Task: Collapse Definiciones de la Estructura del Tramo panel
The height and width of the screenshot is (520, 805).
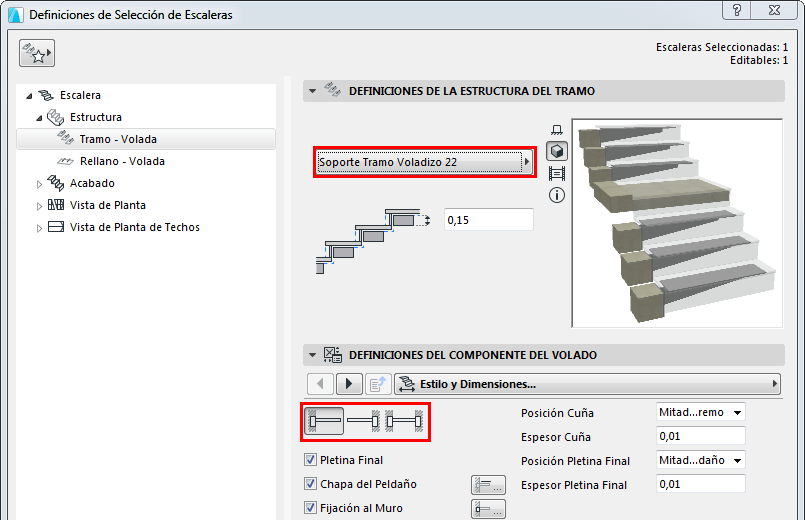Action: tap(312, 91)
